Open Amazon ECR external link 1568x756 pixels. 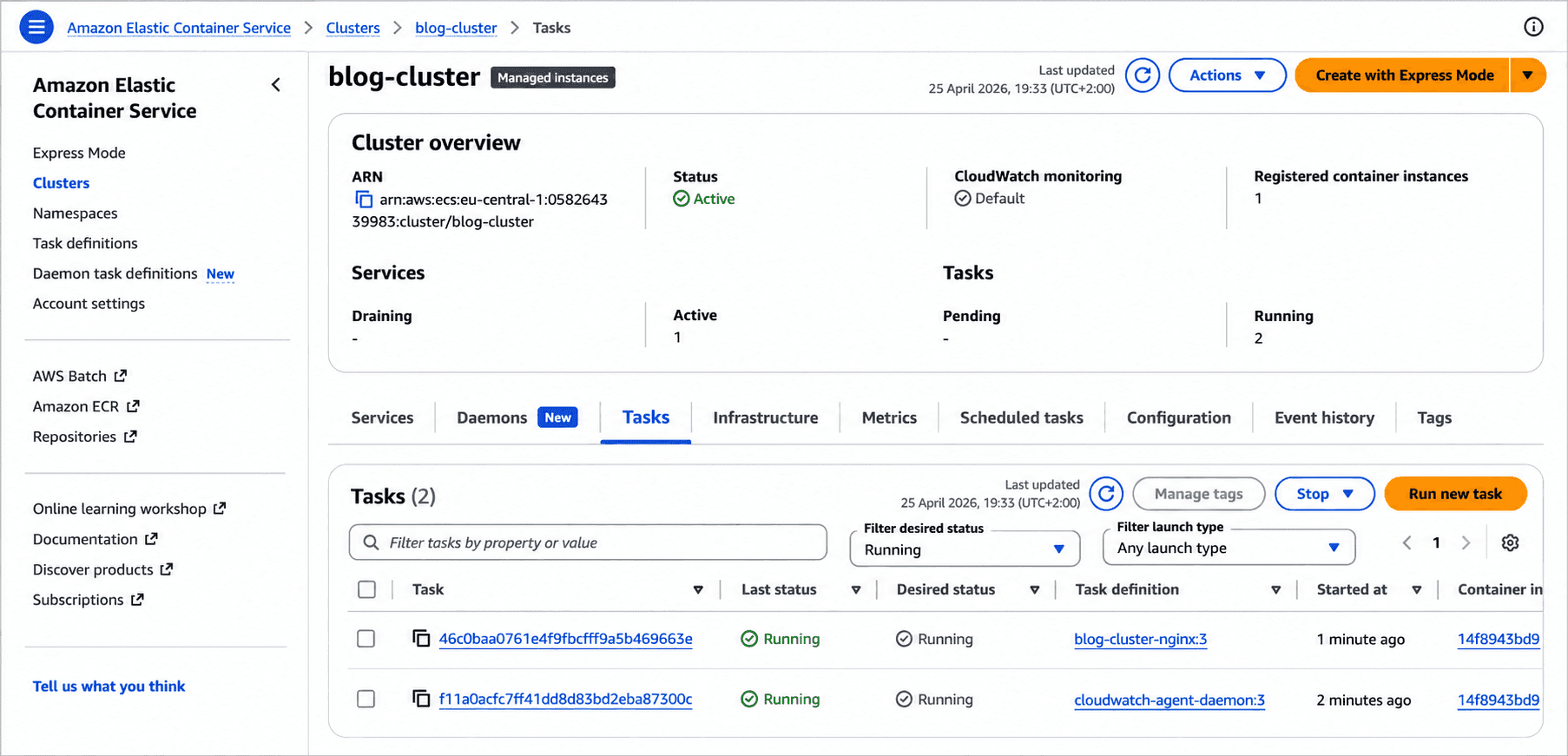(x=86, y=406)
